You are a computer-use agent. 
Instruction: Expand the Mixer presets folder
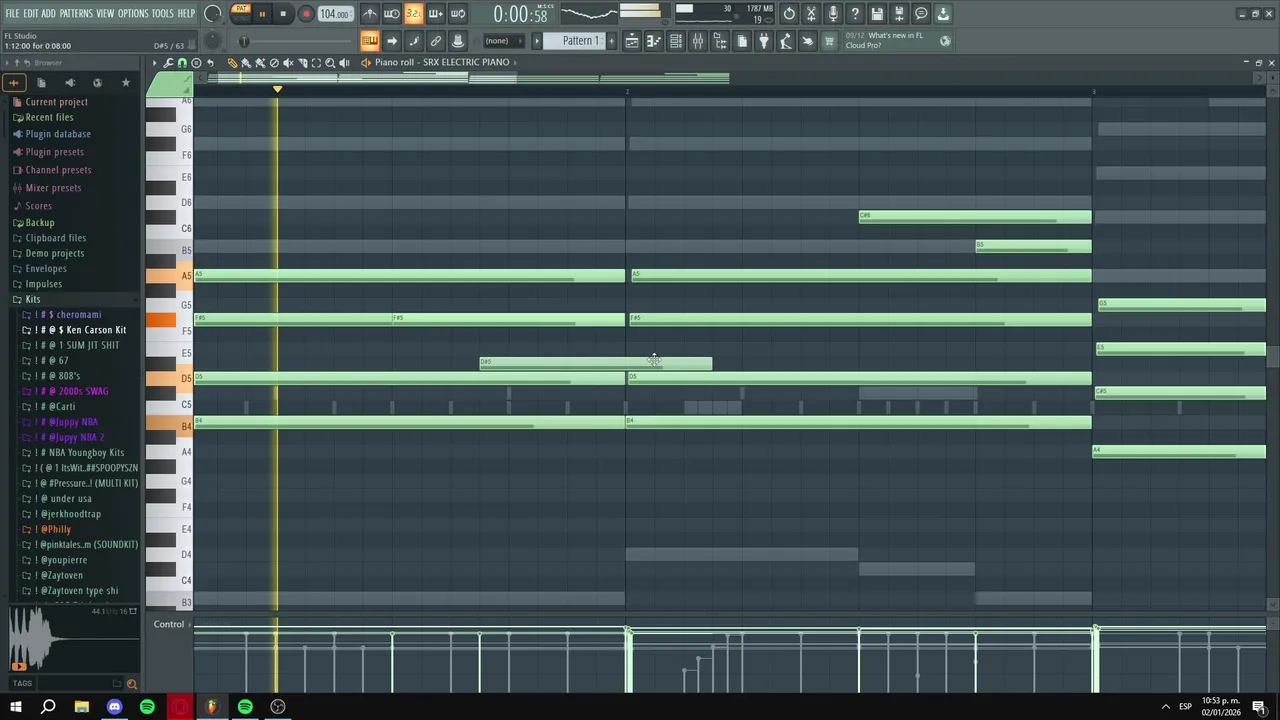53,188
